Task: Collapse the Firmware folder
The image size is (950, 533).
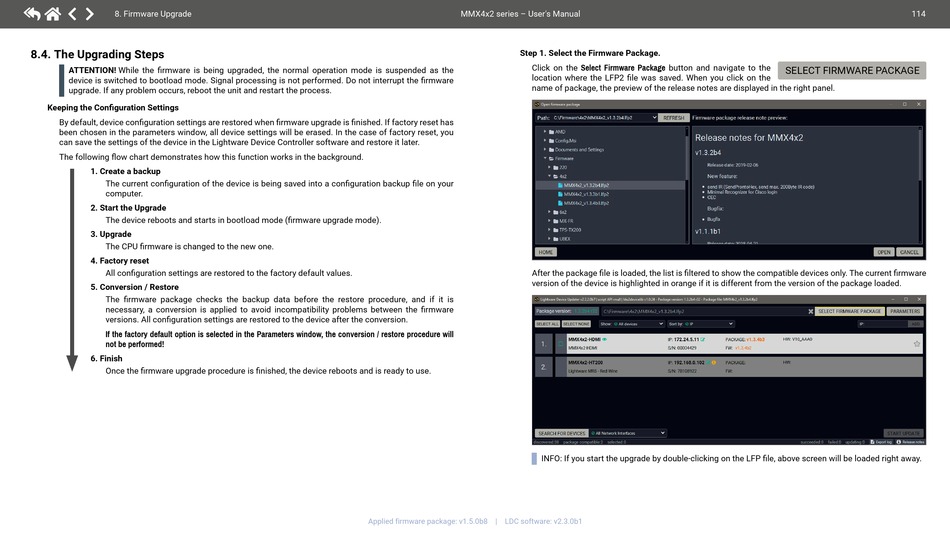Action: [545, 158]
